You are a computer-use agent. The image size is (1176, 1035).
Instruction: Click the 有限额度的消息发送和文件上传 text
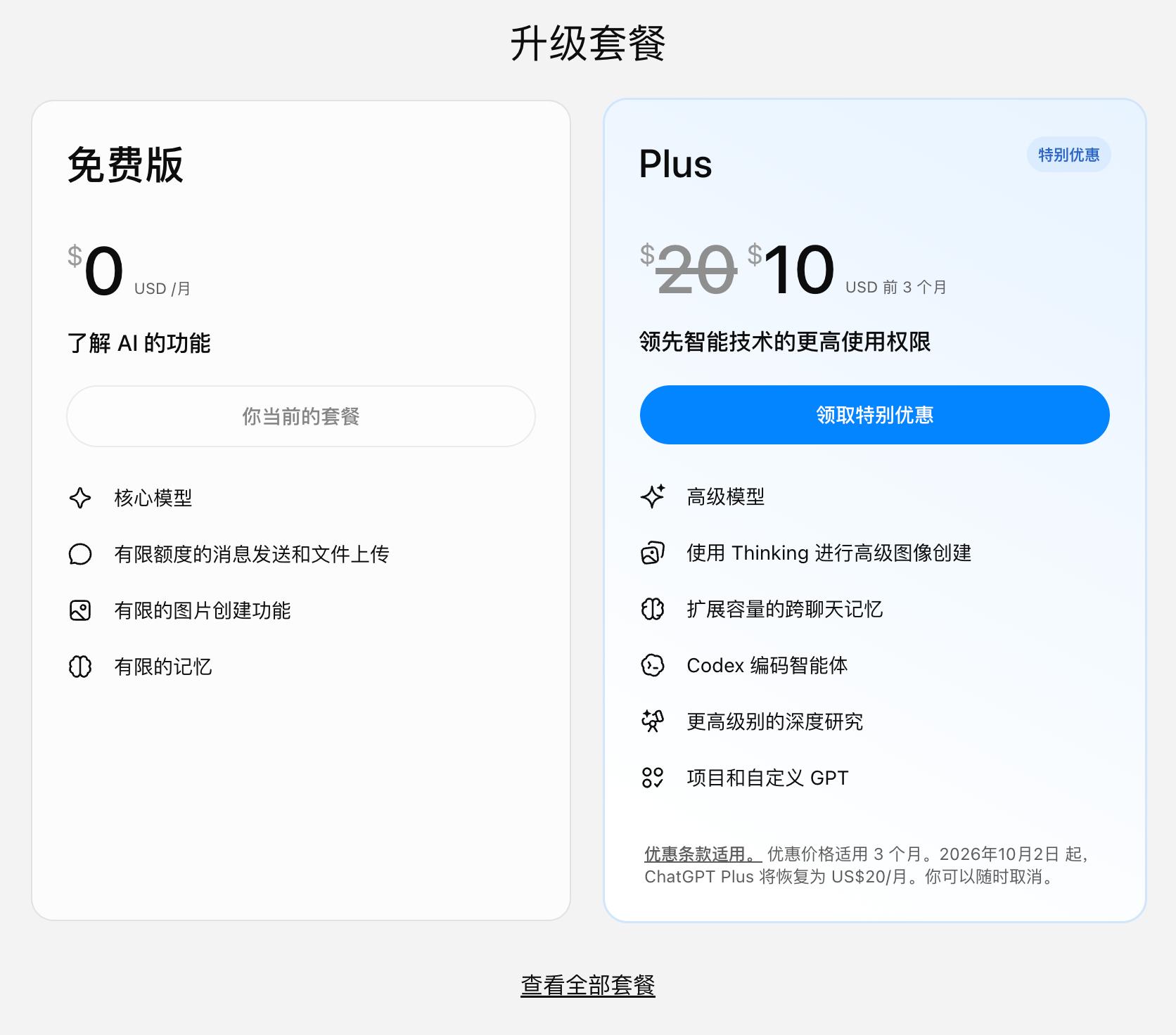coord(252,554)
